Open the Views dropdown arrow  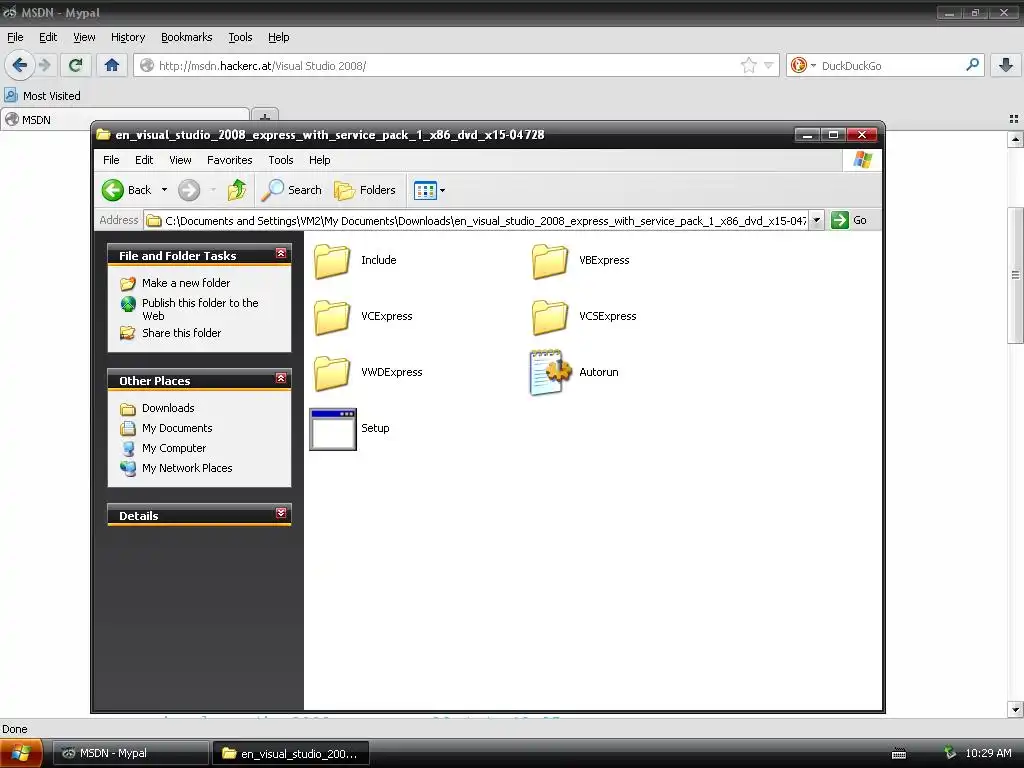442,190
